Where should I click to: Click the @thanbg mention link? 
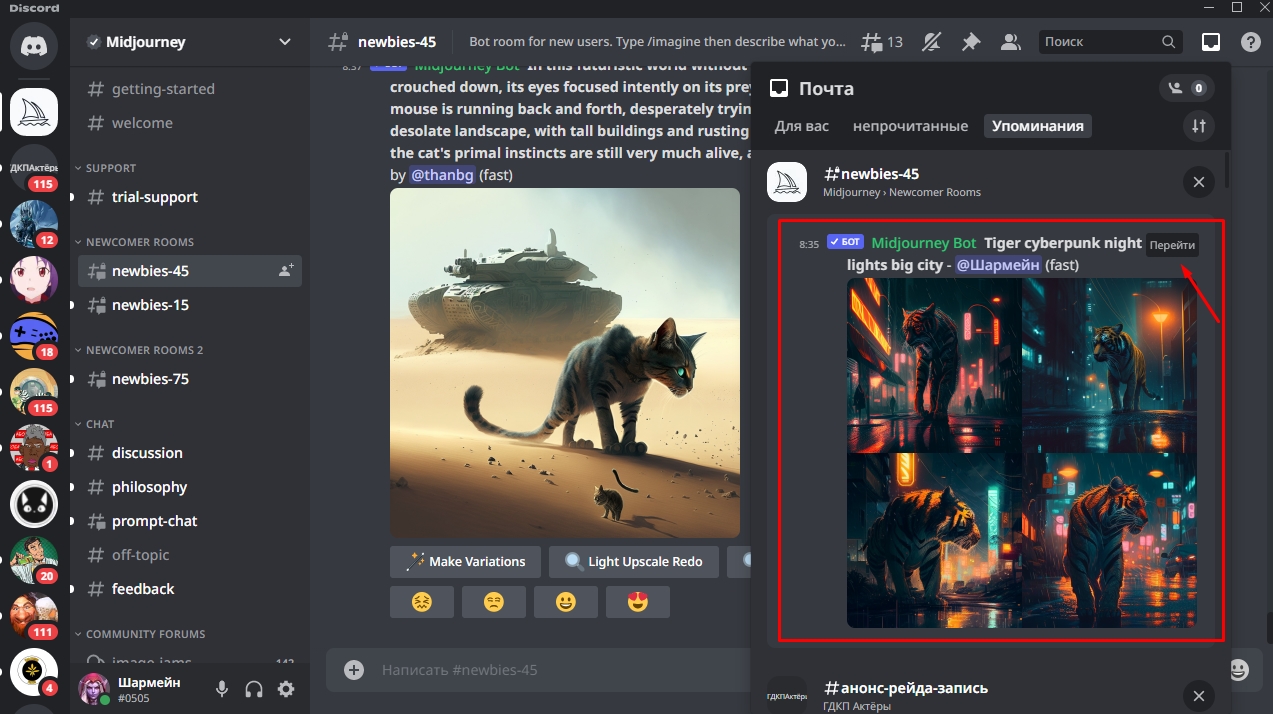tap(443, 175)
